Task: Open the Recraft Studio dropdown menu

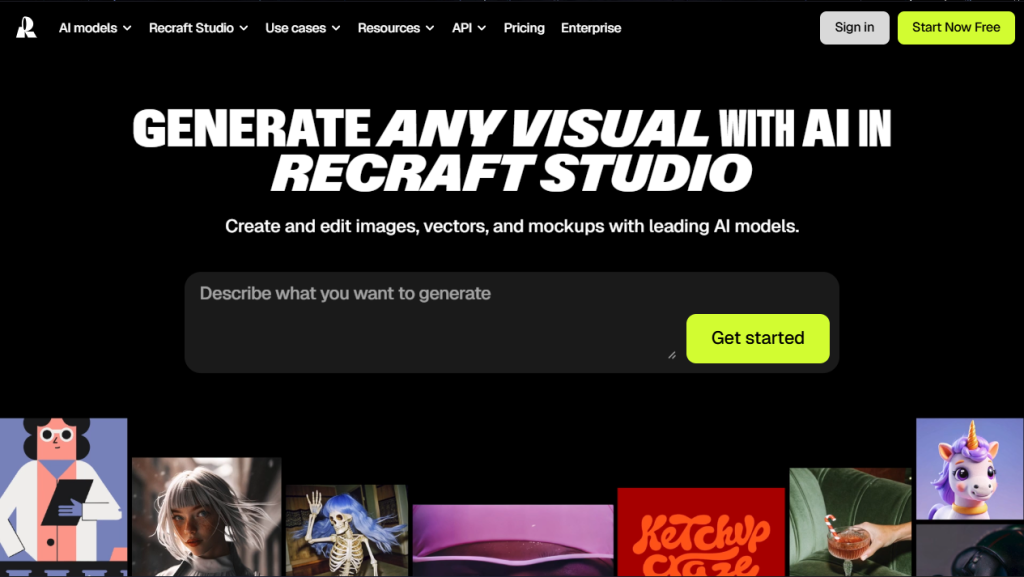Action: click(x=199, y=28)
